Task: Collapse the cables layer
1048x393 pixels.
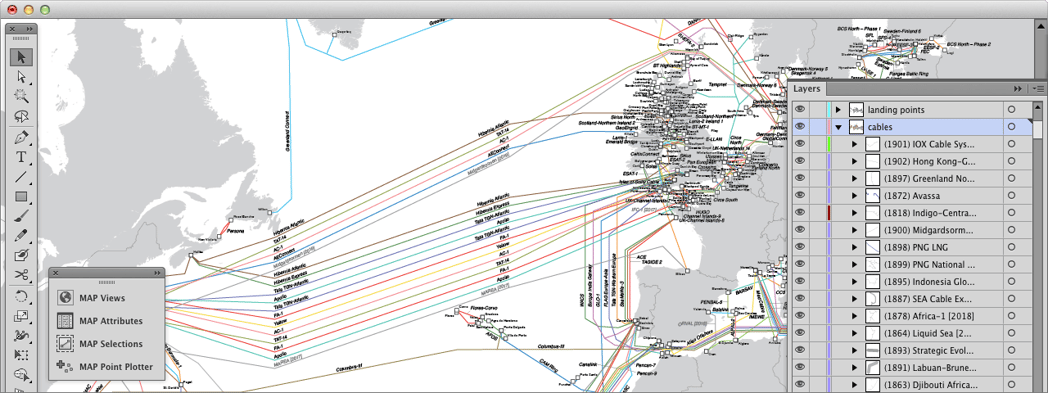Action: coord(838,127)
